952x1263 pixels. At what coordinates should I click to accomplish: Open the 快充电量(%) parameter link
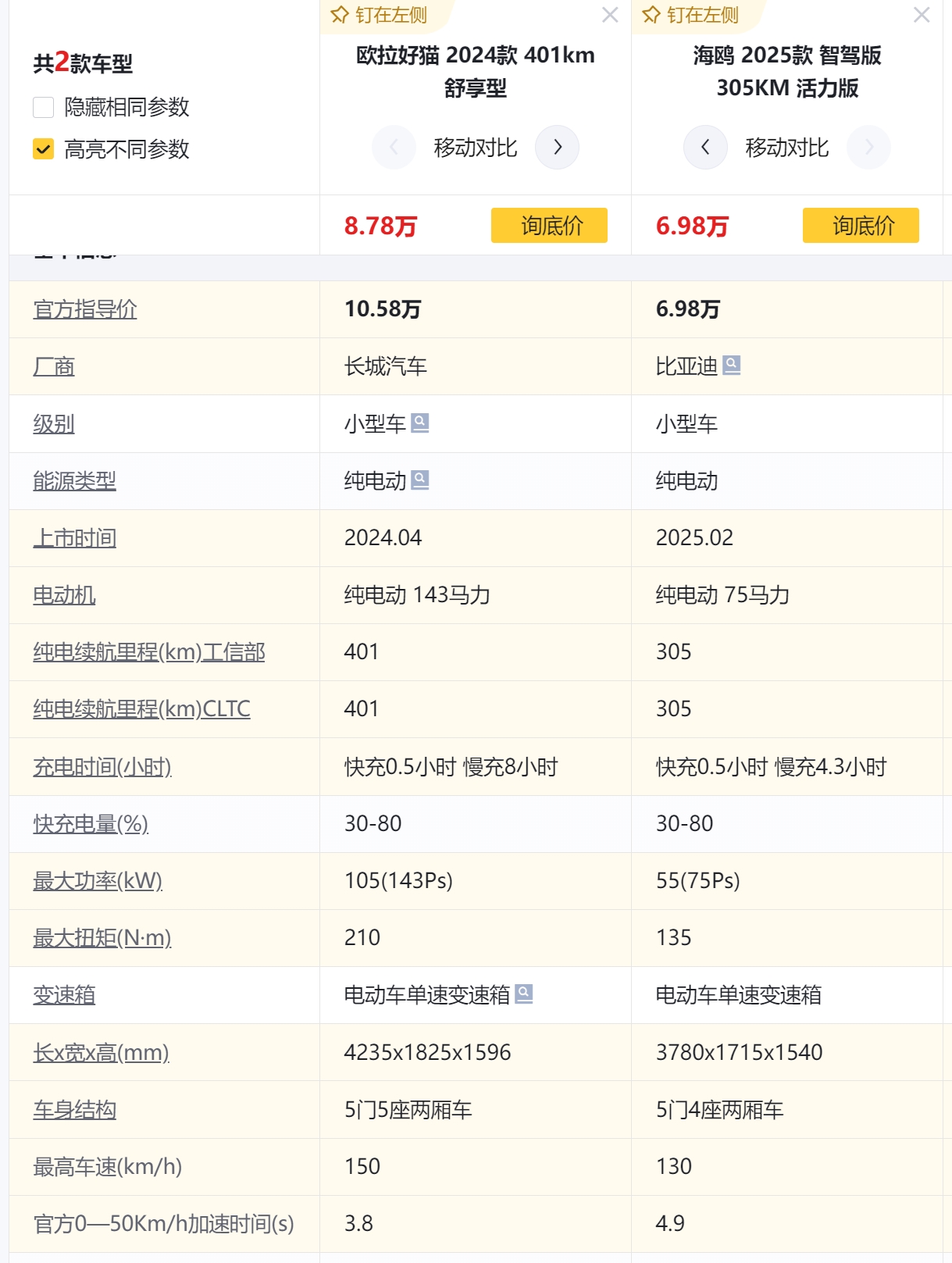coord(91,824)
